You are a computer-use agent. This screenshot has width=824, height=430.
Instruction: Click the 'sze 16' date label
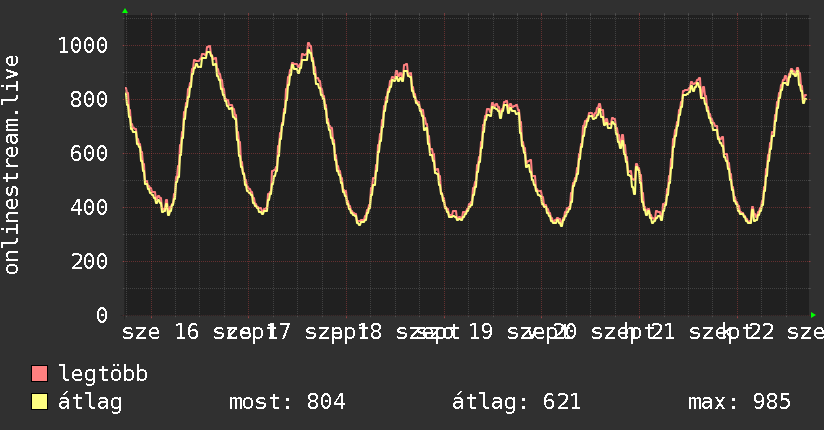(160, 332)
